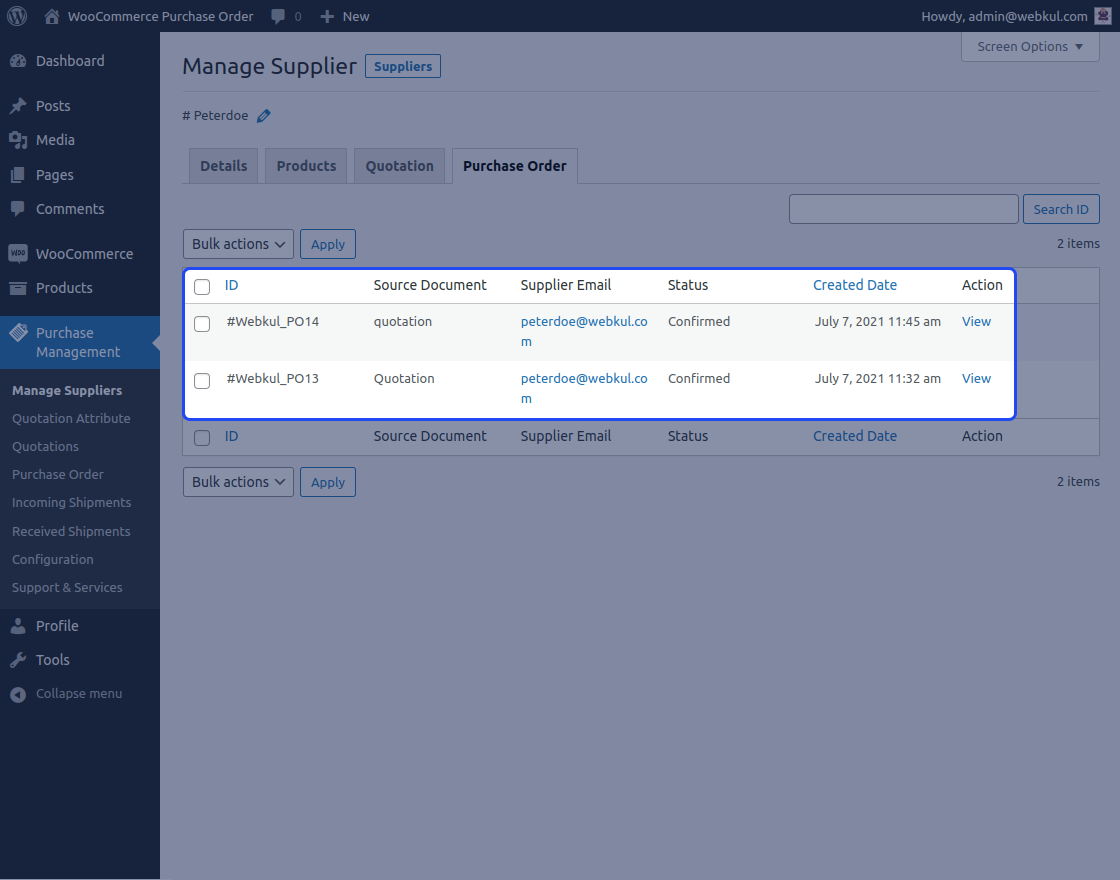View the #Webkul_PO14 purchase order
The height and width of the screenshot is (880, 1120).
coord(976,321)
